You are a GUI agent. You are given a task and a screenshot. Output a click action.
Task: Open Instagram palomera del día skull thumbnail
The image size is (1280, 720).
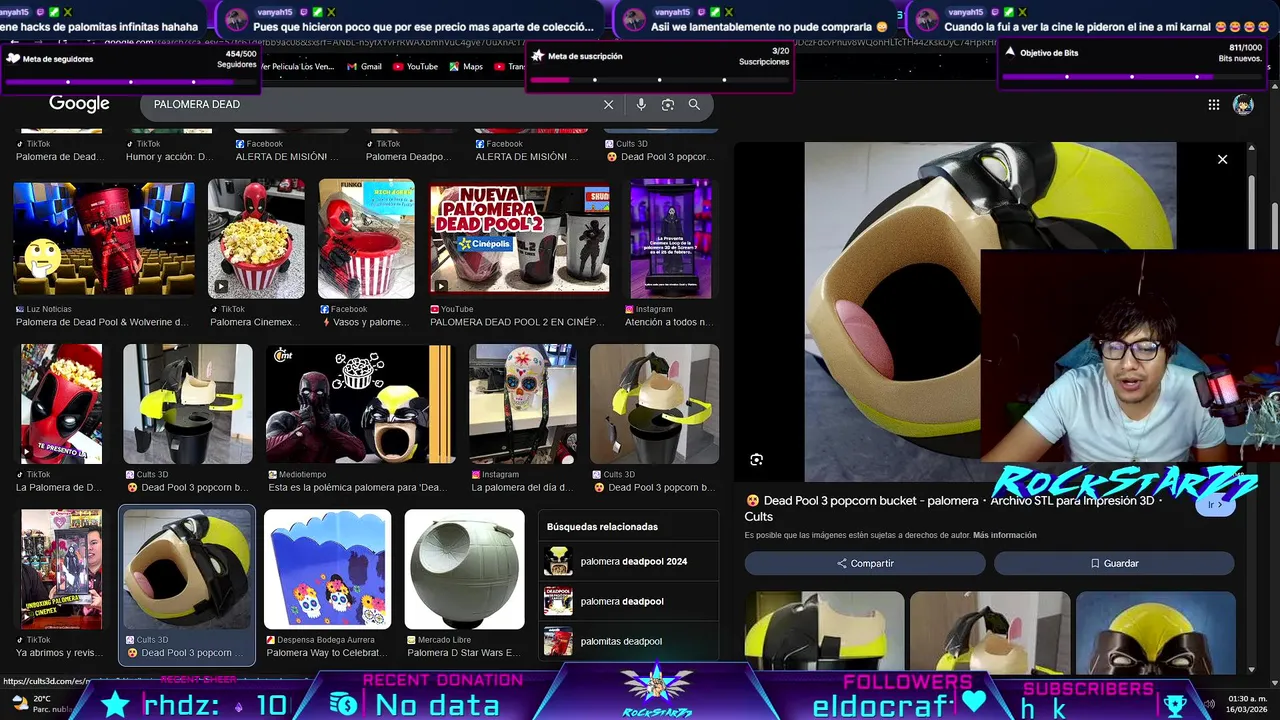523,404
